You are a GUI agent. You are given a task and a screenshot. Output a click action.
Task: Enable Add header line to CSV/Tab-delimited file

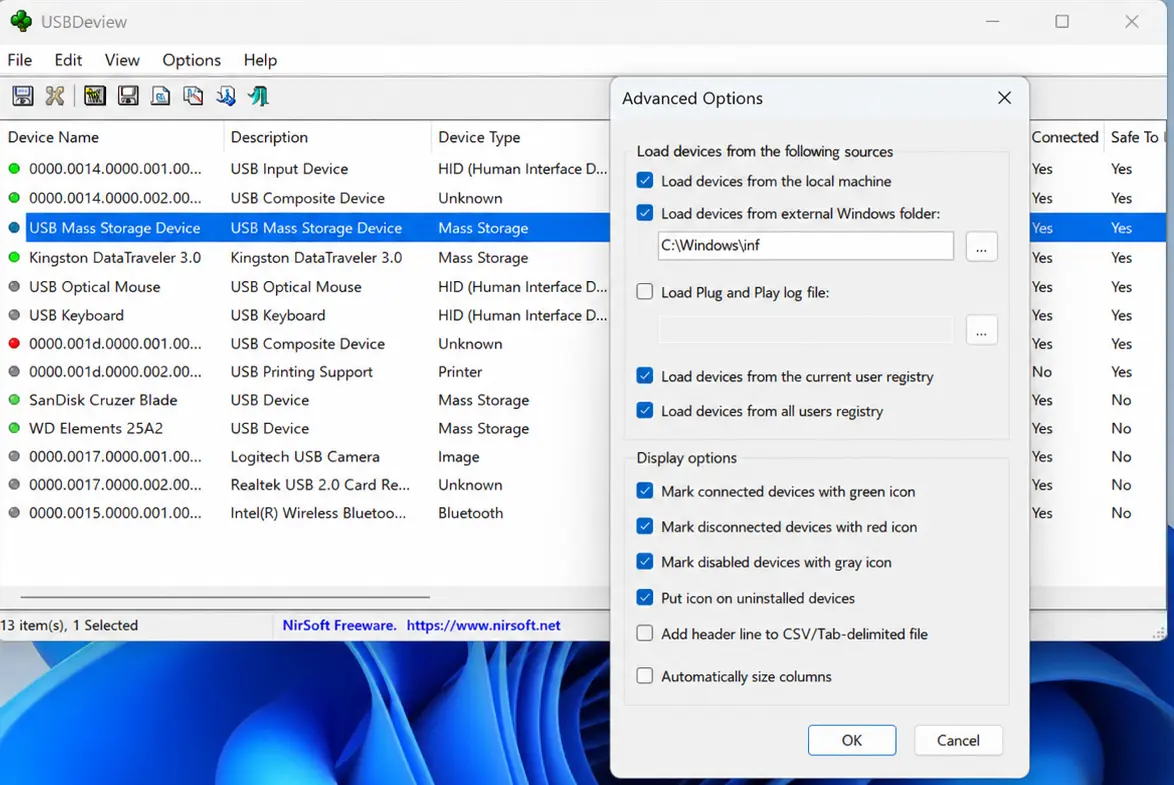(x=645, y=633)
